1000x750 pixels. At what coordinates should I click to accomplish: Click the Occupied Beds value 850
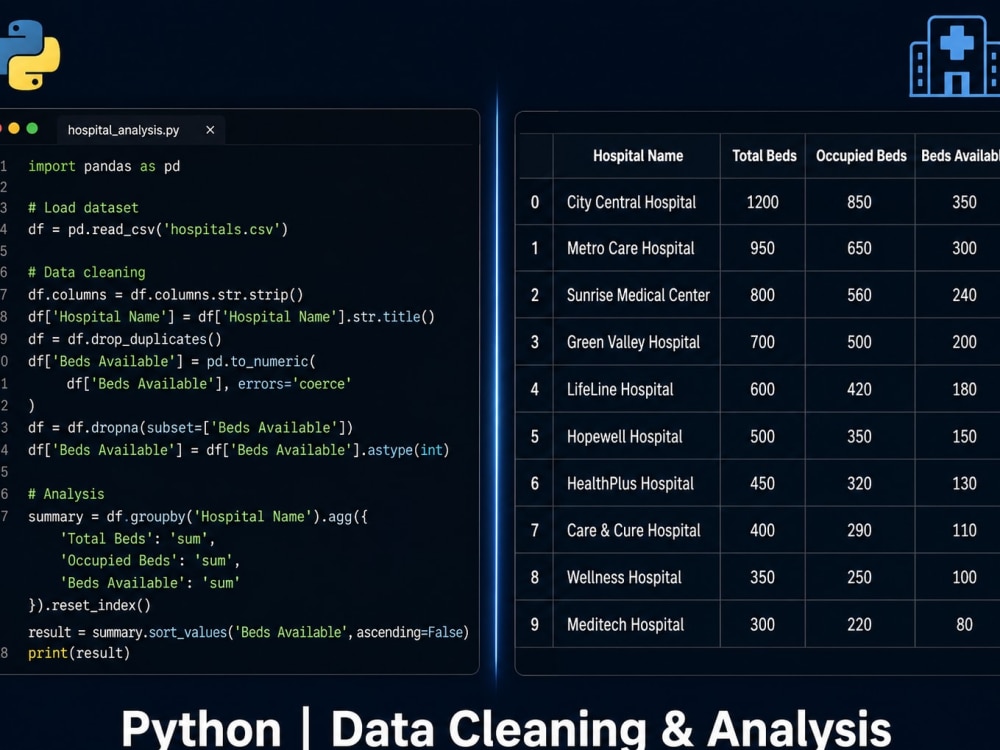(859, 202)
